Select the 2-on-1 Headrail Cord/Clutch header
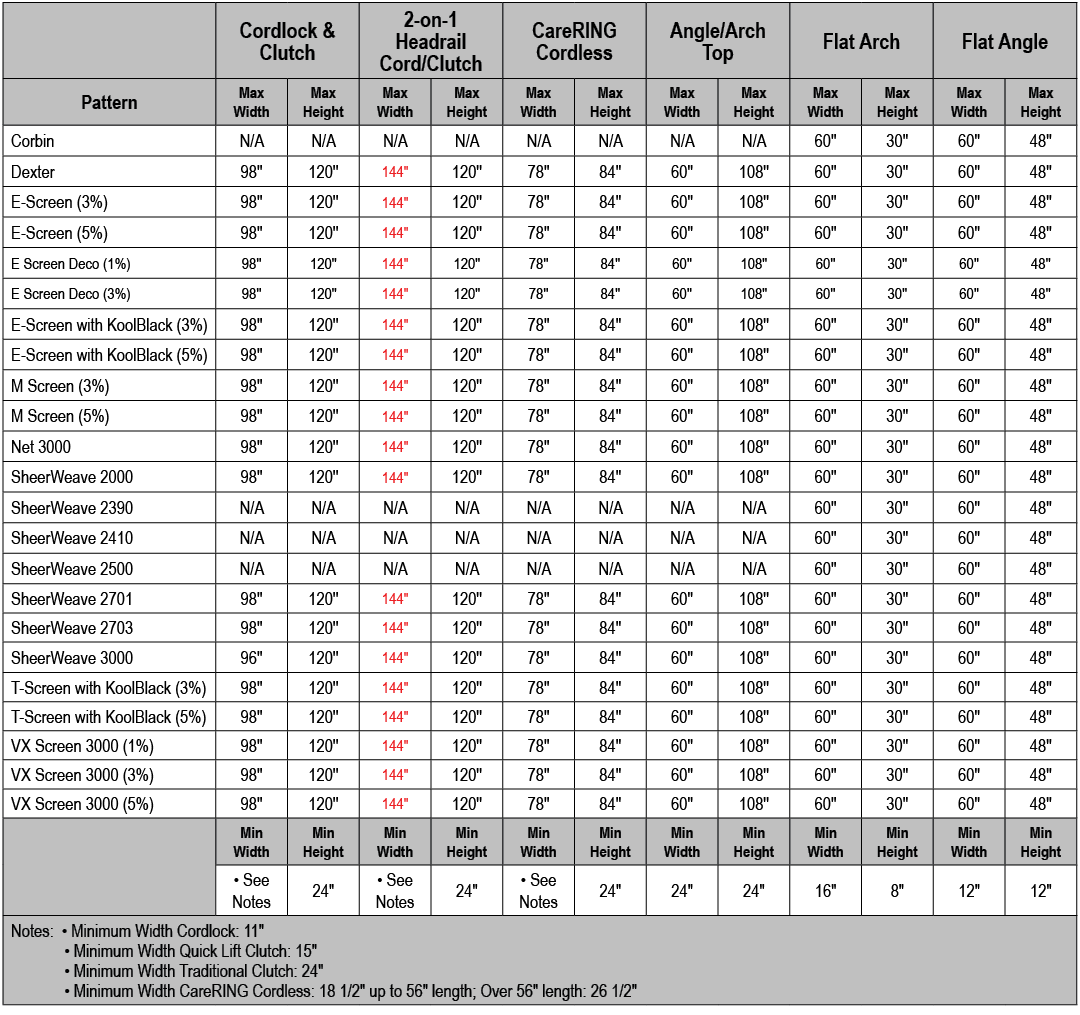This screenshot has width=1080, height=1015. click(431, 41)
